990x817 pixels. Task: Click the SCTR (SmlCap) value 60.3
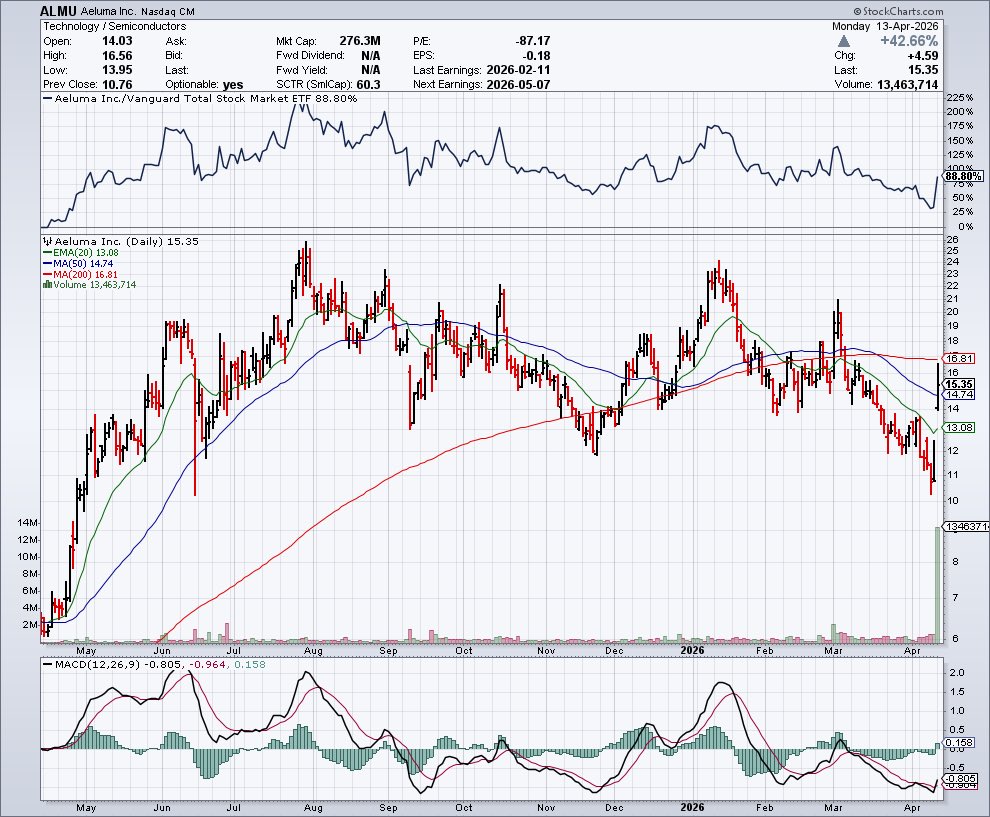click(x=368, y=85)
